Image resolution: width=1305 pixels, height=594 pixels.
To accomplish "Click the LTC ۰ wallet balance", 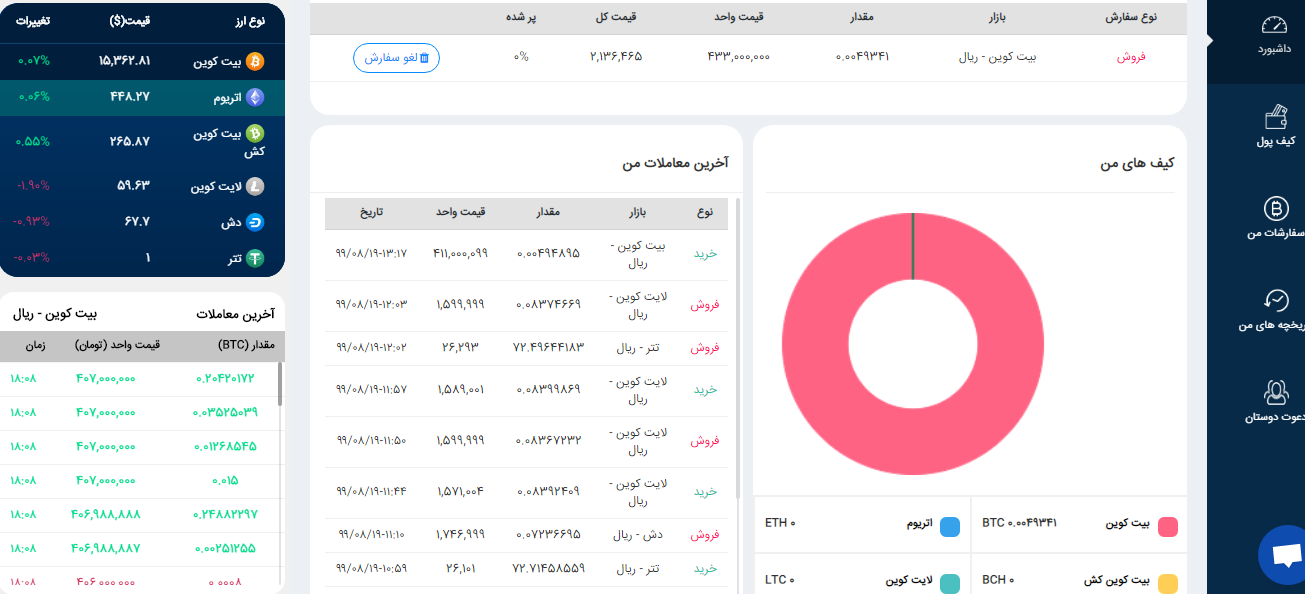I will (x=780, y=579).
